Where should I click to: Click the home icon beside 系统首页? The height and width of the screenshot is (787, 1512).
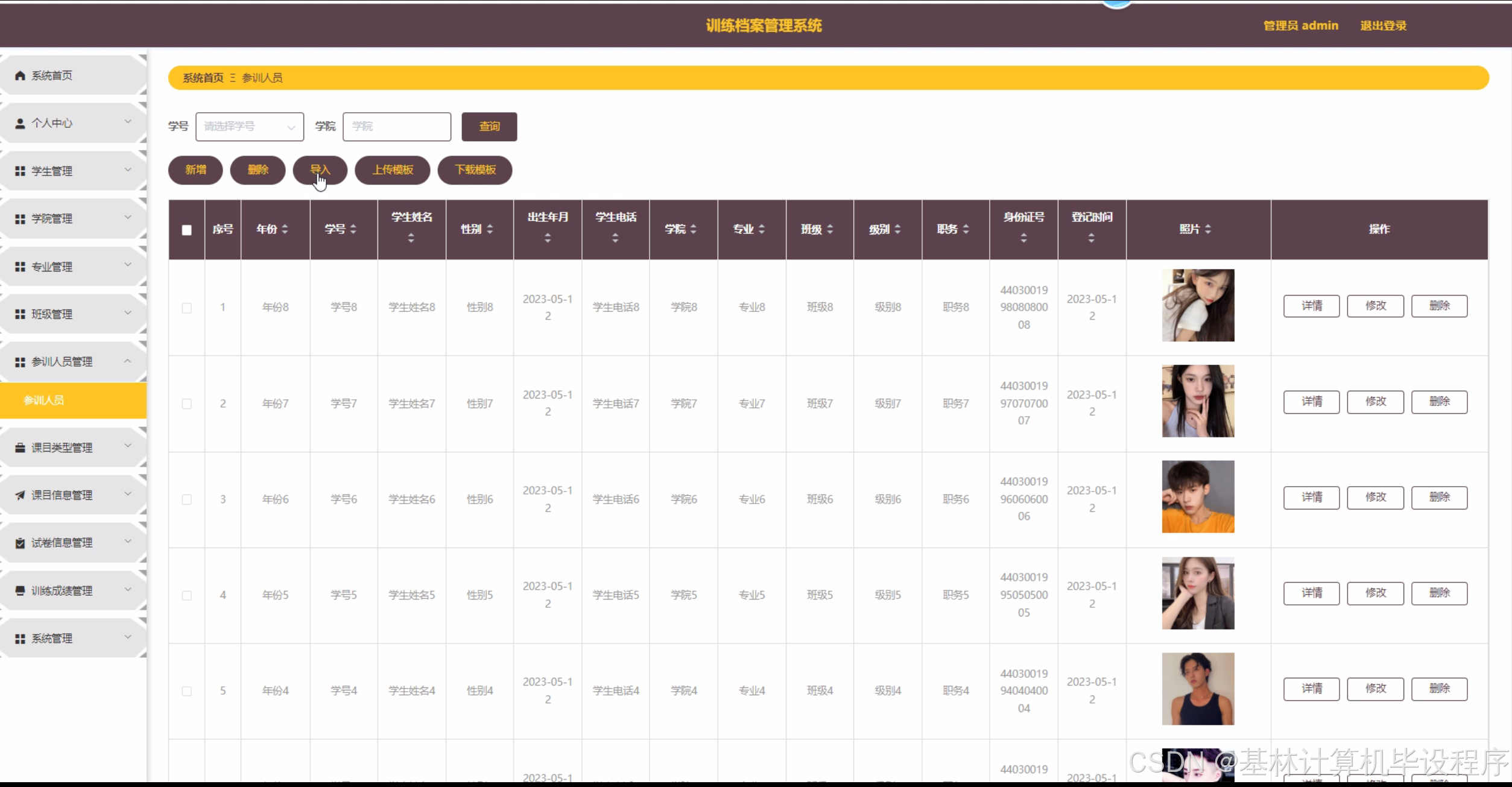(20, 75)
